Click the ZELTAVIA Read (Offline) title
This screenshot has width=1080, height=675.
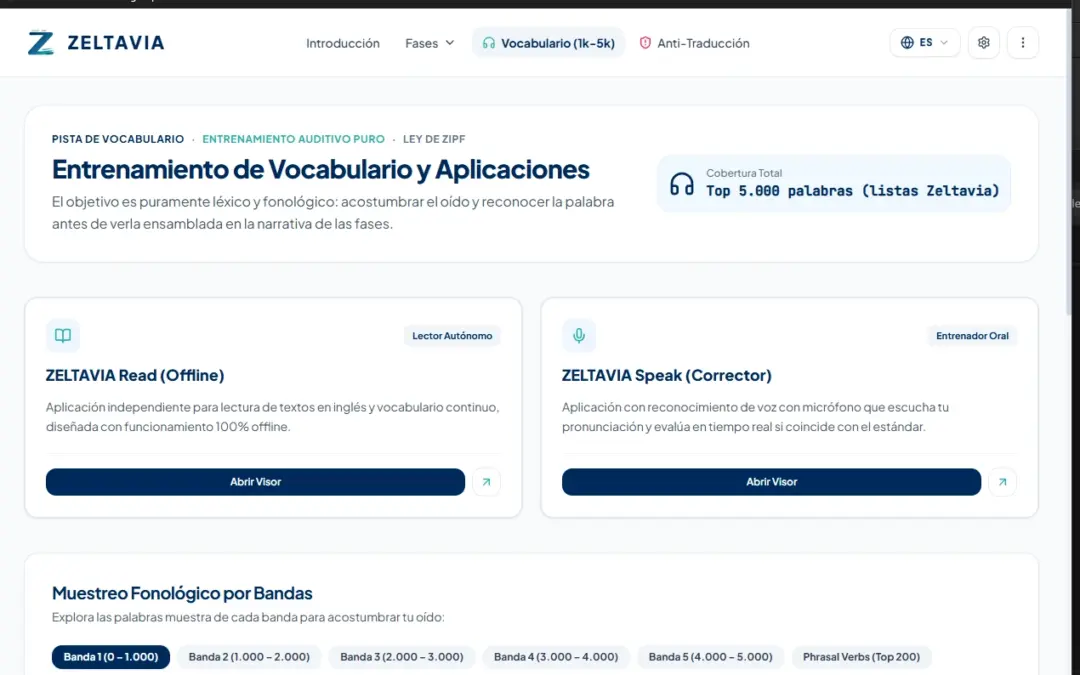click(x=135, y=375)
